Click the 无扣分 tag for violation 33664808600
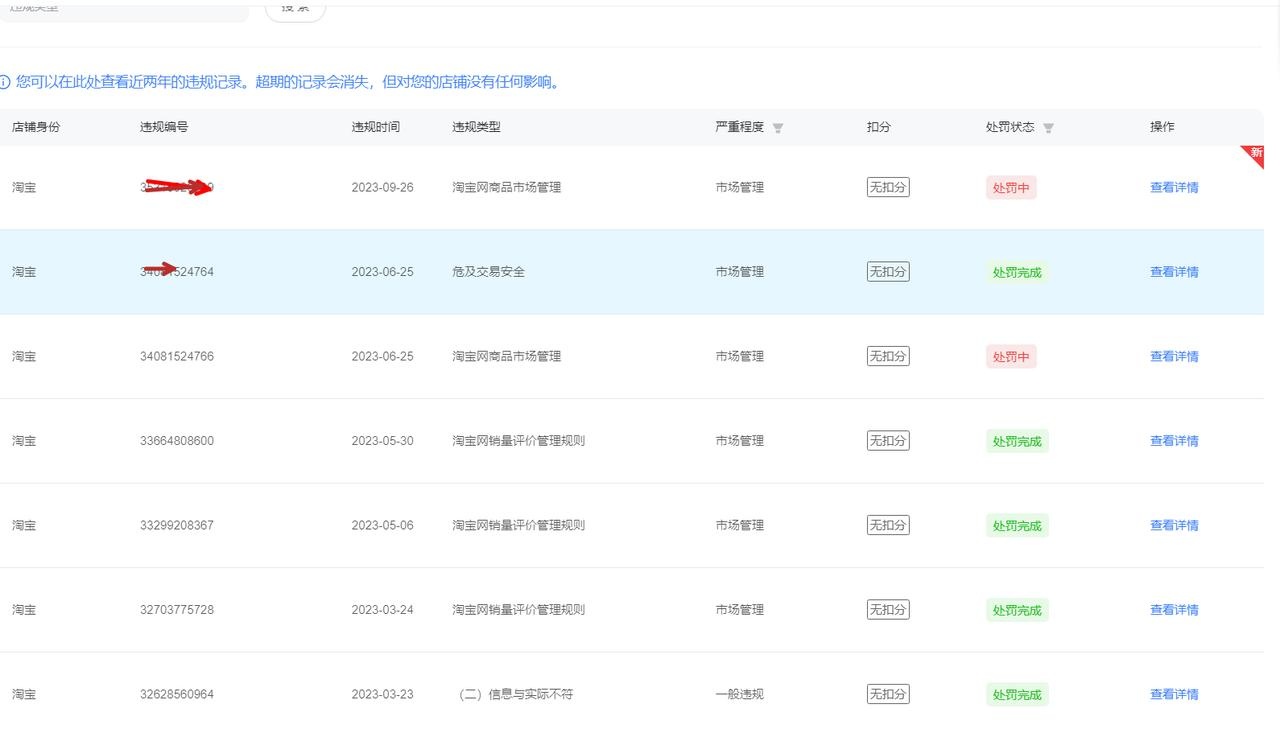1280x733 pixels. click(x=888, y=440)
